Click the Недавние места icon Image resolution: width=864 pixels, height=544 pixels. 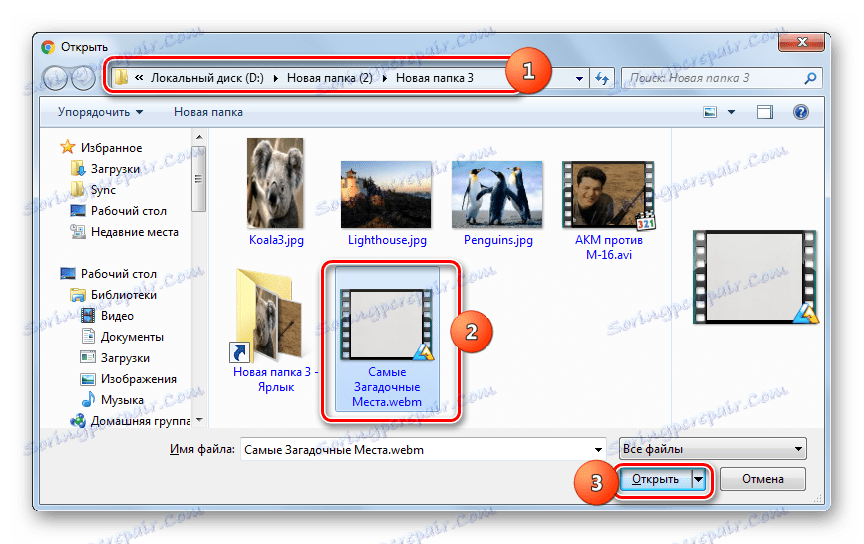pos(78,231)
